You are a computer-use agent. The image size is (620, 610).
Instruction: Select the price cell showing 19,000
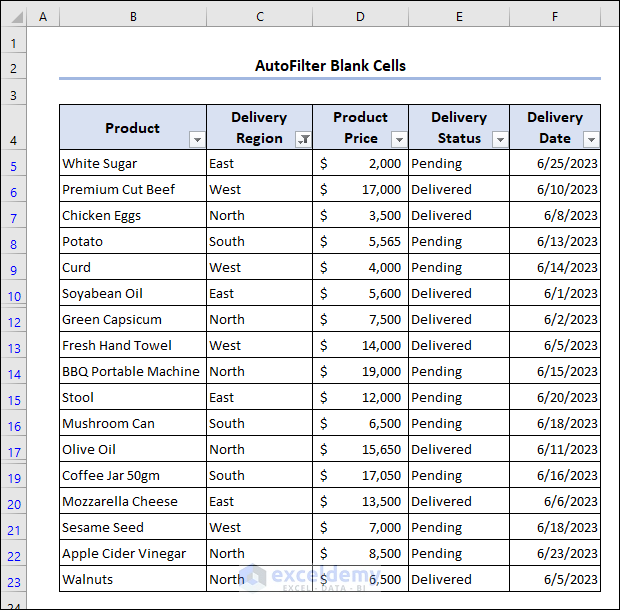360,372
